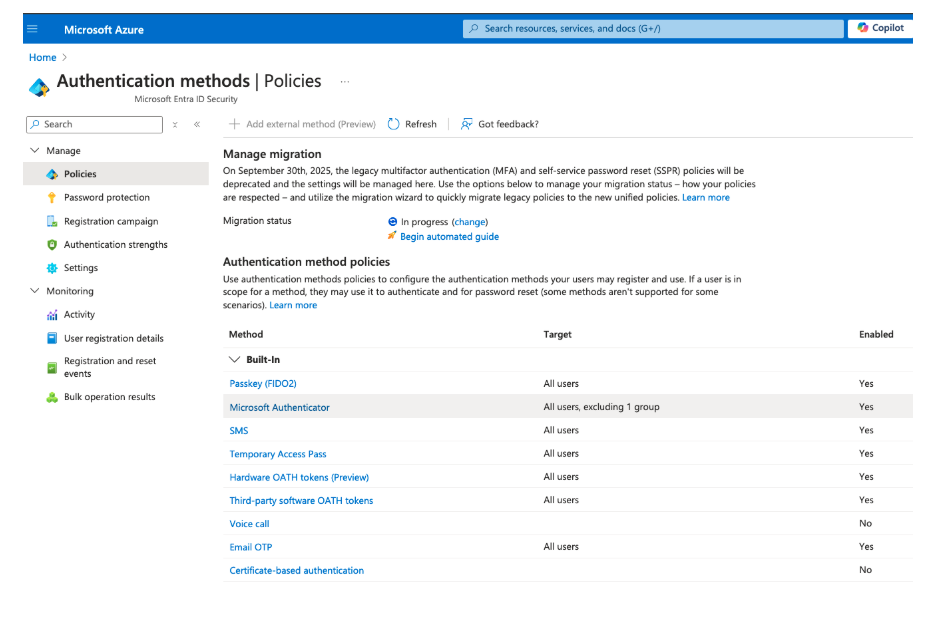Screen dimensions: 926x625
Task: Click the Settings gear icon
Action: [52, 268]
